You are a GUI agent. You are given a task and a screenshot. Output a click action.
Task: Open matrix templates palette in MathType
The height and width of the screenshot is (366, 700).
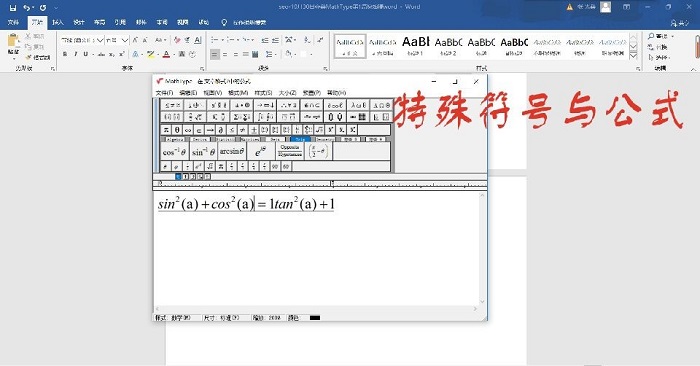(x=358, y=117)
